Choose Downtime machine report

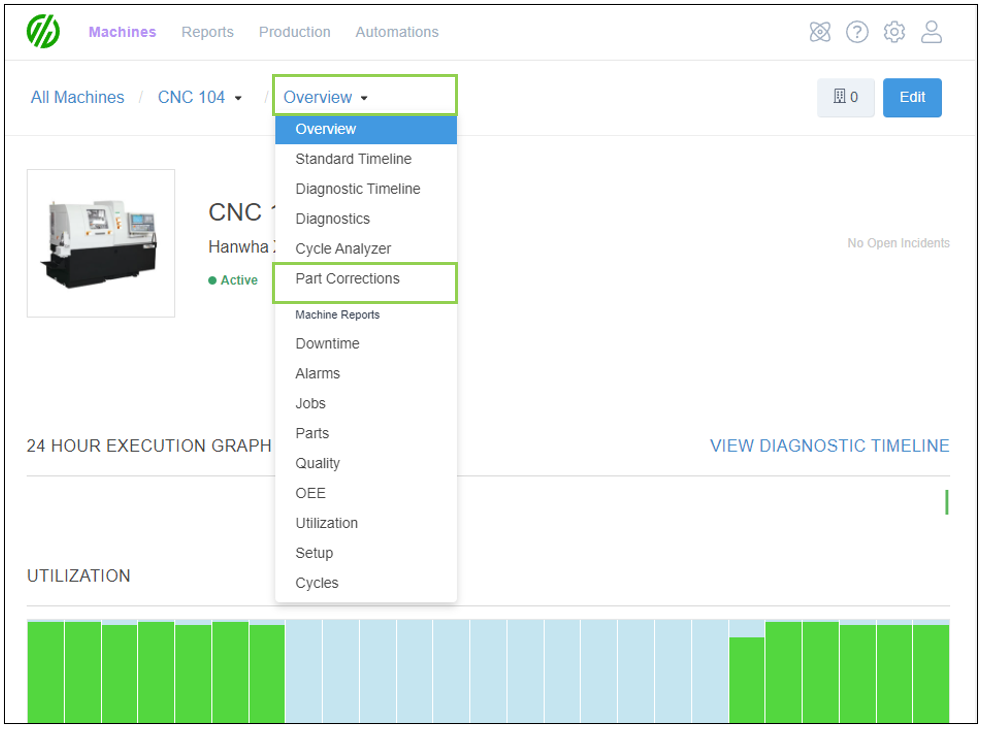tap(366, 344)
